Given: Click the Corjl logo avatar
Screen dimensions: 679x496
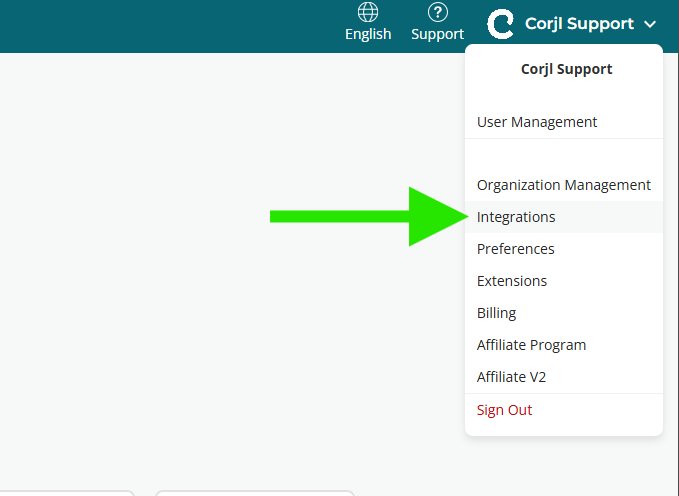Looking at the screenshot, I should click(501, 24).
